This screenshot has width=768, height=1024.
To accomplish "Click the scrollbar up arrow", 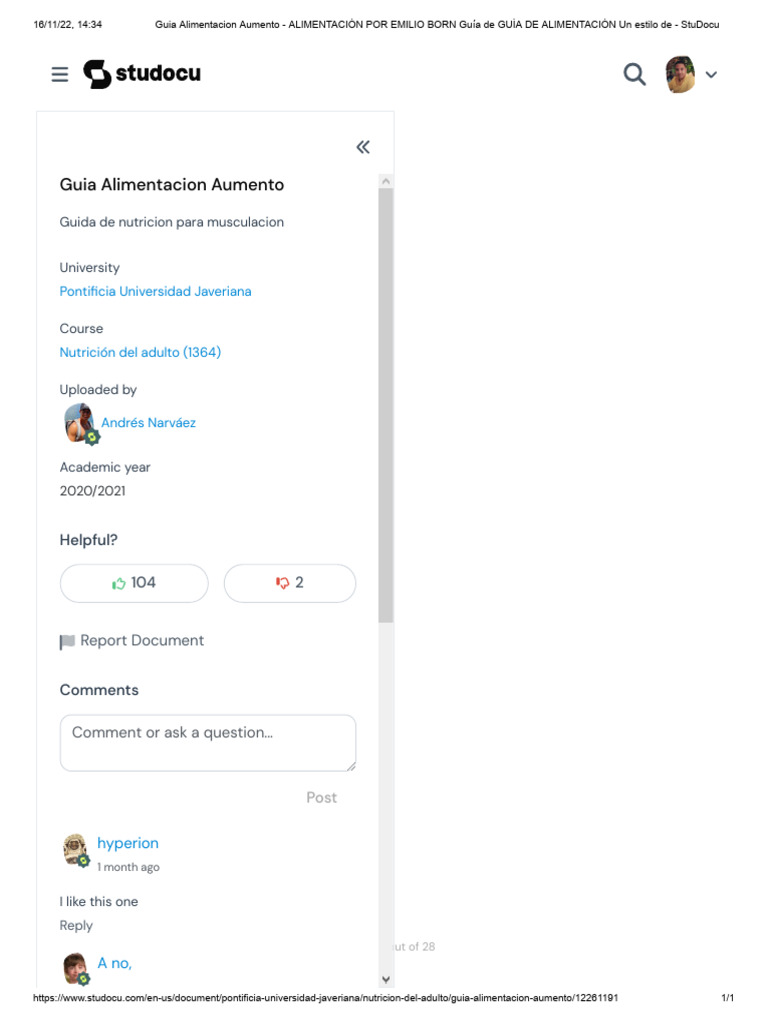I will pos(386,181).
